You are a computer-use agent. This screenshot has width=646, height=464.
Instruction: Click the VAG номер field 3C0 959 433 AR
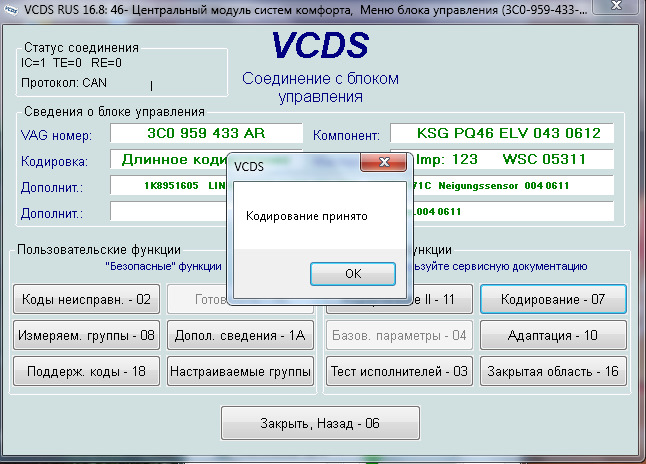[206, 133]
